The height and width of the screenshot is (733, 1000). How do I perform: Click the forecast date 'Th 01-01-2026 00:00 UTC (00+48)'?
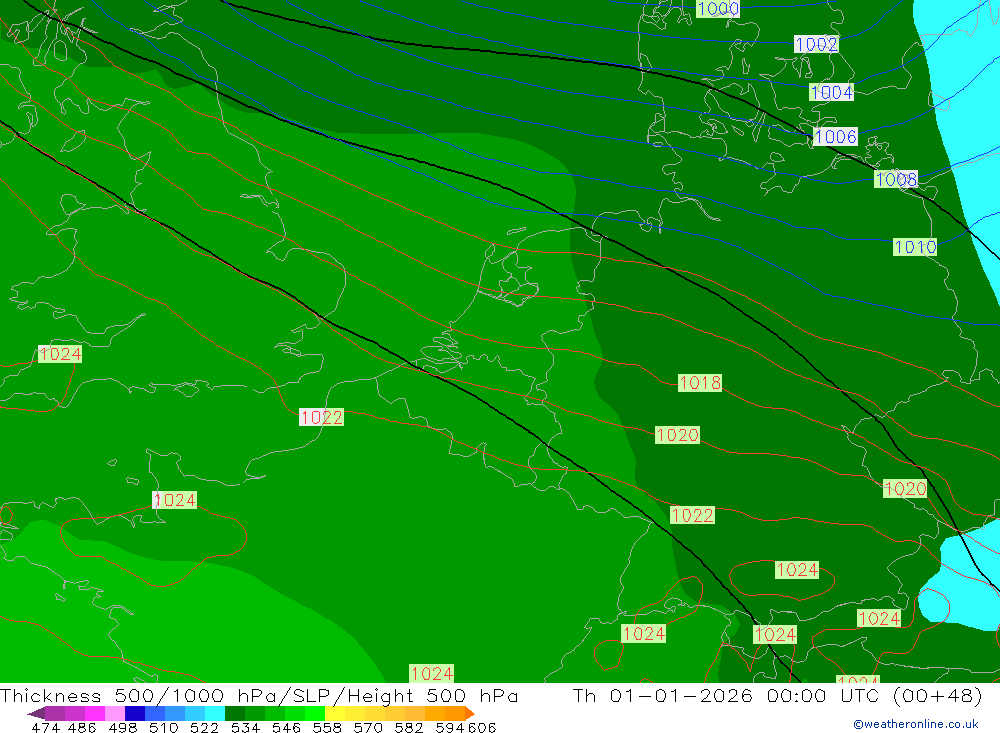pos(777,695)
